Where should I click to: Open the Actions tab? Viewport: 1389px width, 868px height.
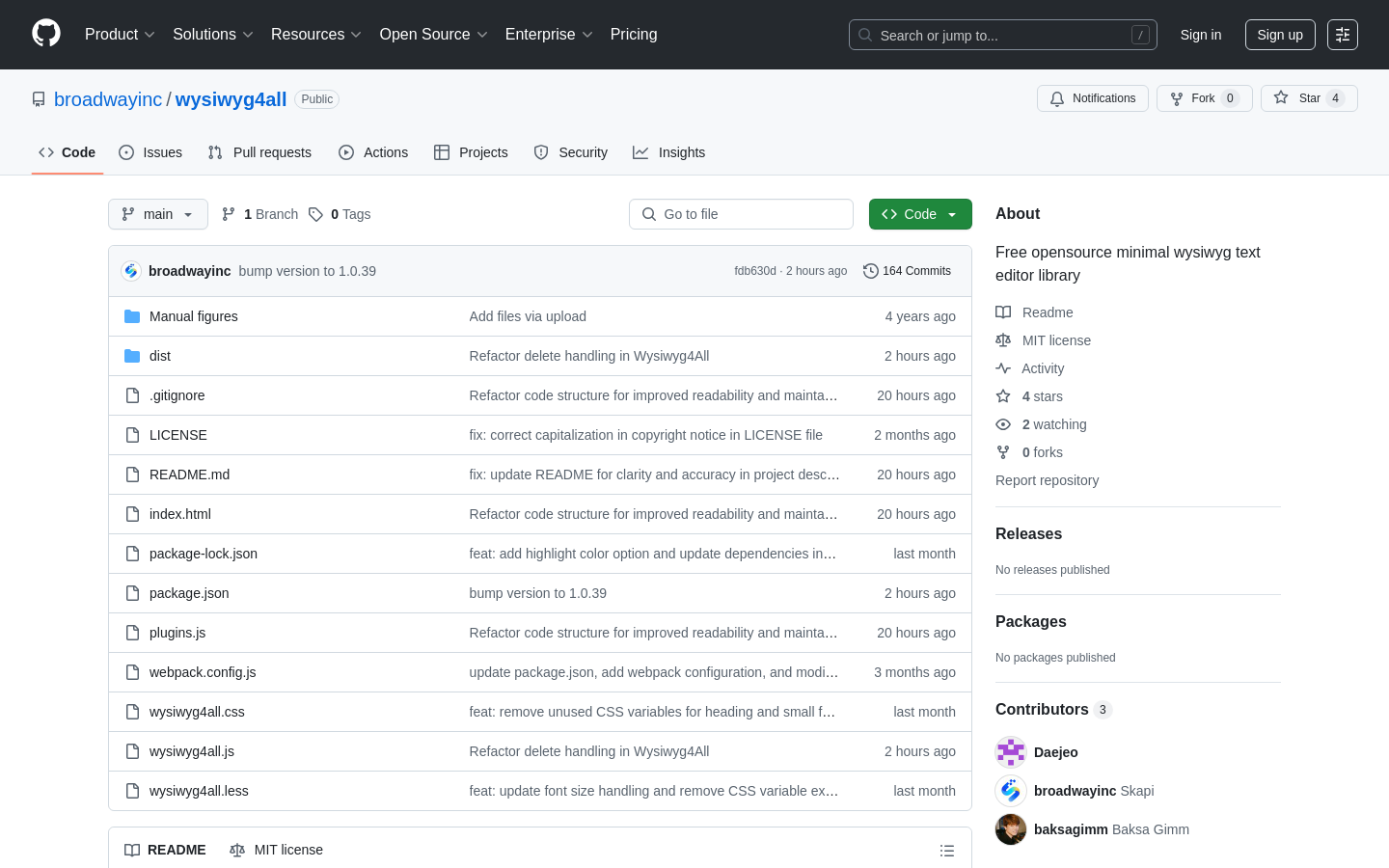373,152
